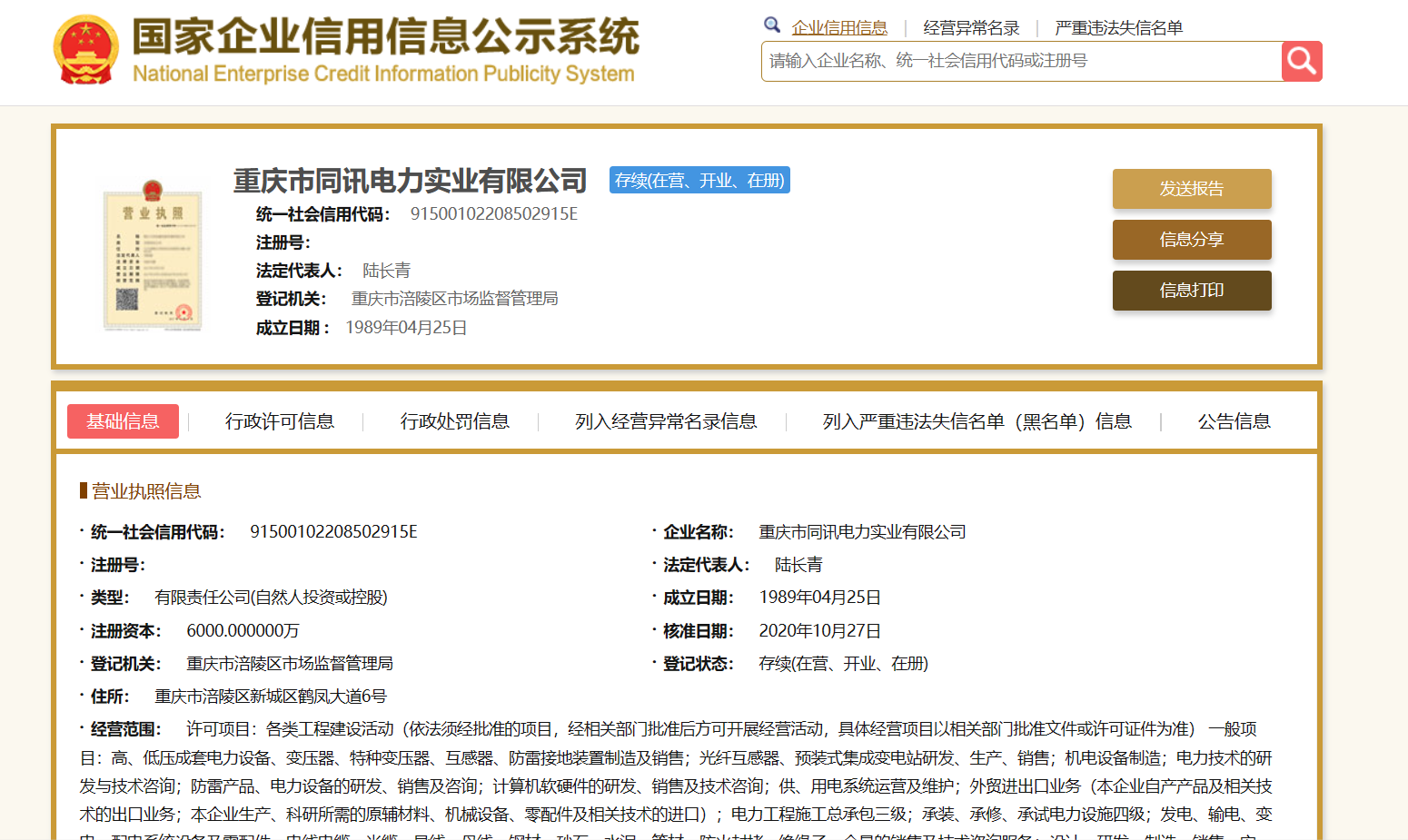Screen dimensions: 1408x840
Task: Click the 发送报告 button
Action: click(1192, 189)
